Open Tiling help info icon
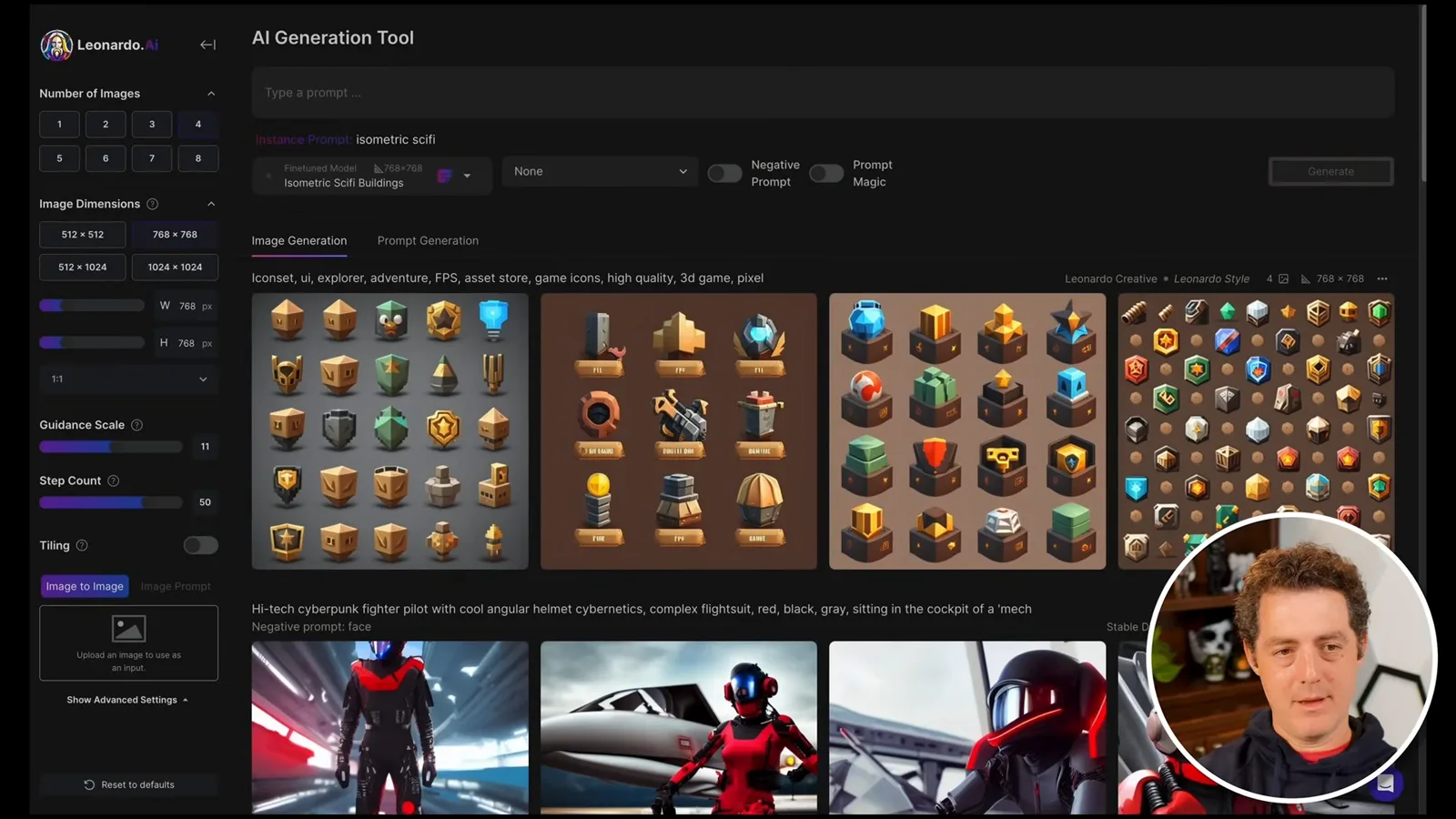Image resolution: width=1456 pixels, height=819 pixels. pos(82,545)
